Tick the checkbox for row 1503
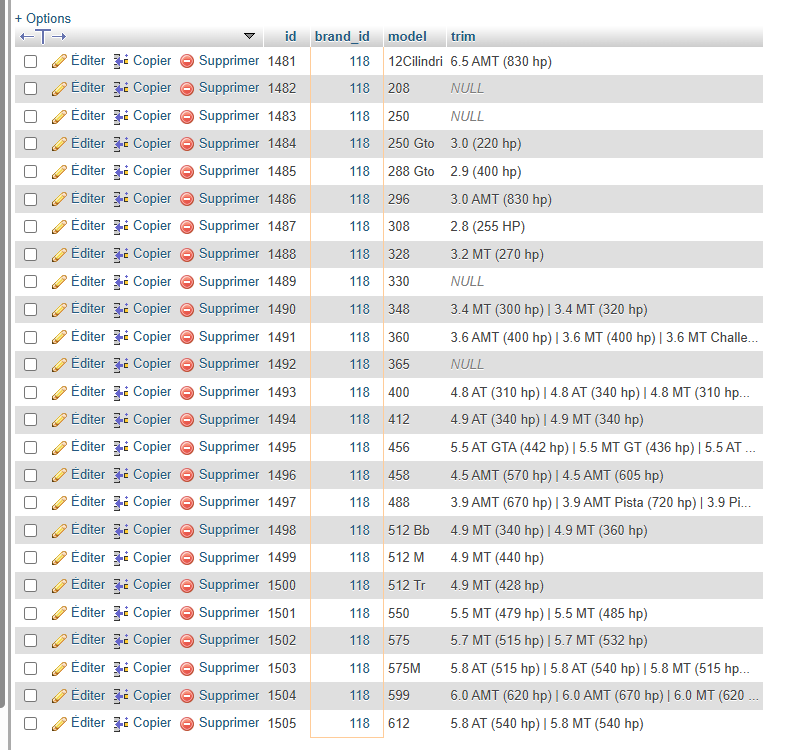794x750 pixels. tap(31, 668)
